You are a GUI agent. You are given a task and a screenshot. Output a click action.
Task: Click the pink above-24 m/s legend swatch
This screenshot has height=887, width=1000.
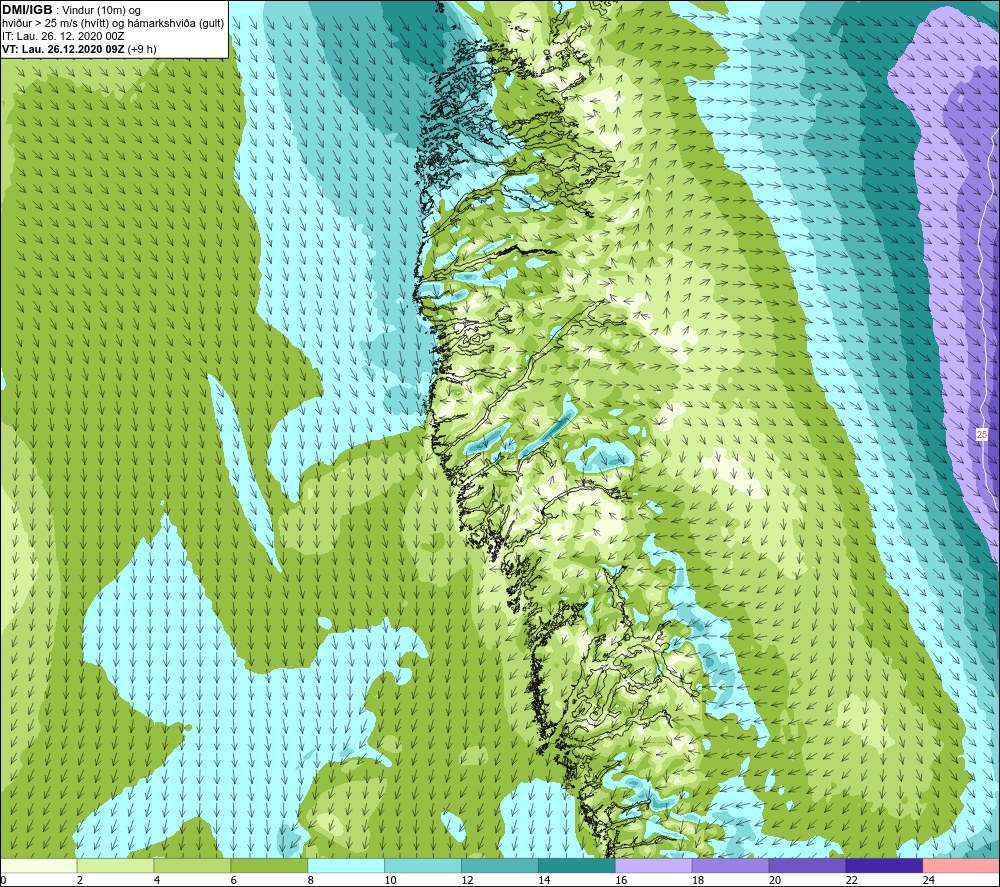[x=961, y=866]
